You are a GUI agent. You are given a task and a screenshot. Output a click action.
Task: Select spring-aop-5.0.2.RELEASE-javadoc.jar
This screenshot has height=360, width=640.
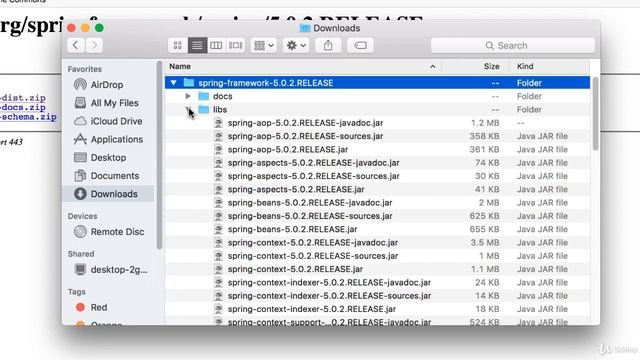[x=378, y=123]
